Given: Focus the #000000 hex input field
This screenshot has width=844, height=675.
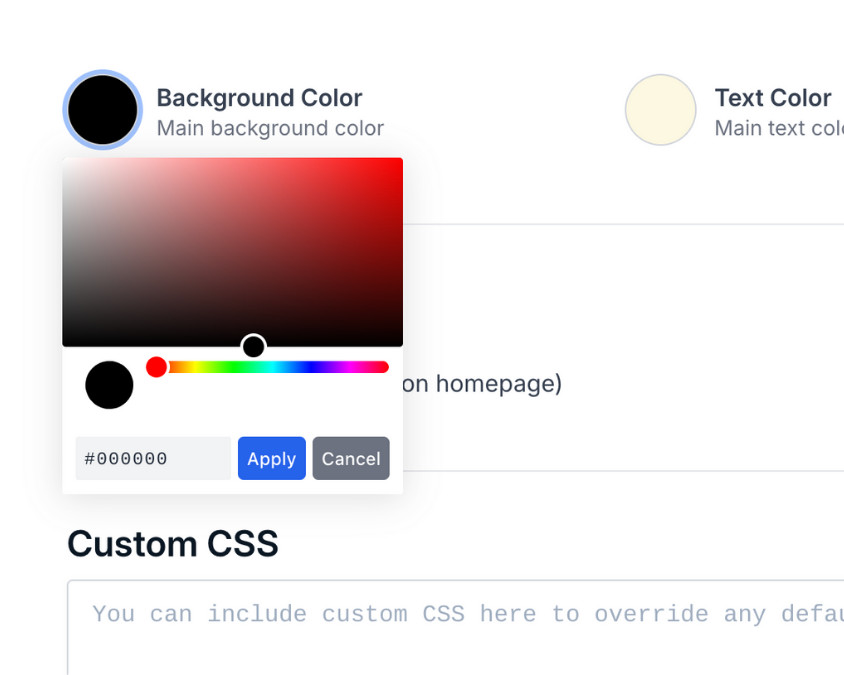Looking at the screenshot, I should (152, 458).
